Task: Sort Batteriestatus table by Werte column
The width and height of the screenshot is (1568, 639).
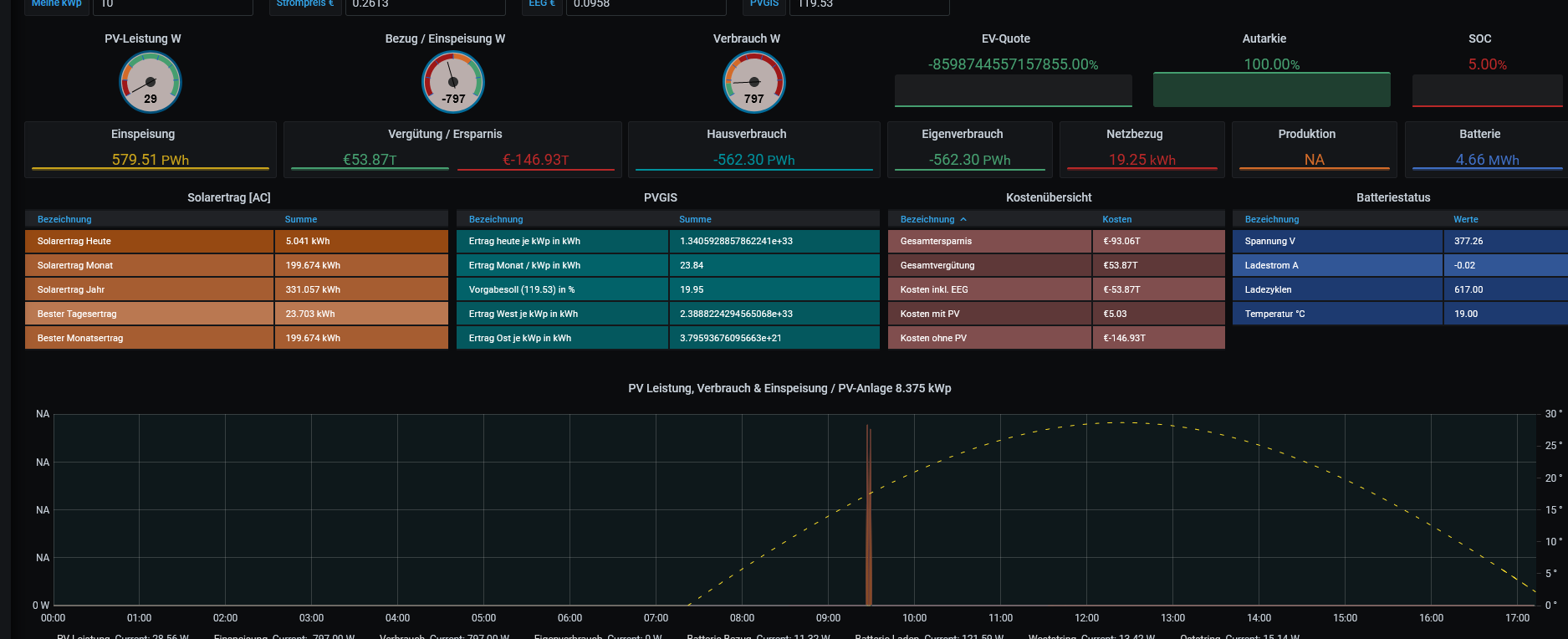Action: (x=1465, y=219)
